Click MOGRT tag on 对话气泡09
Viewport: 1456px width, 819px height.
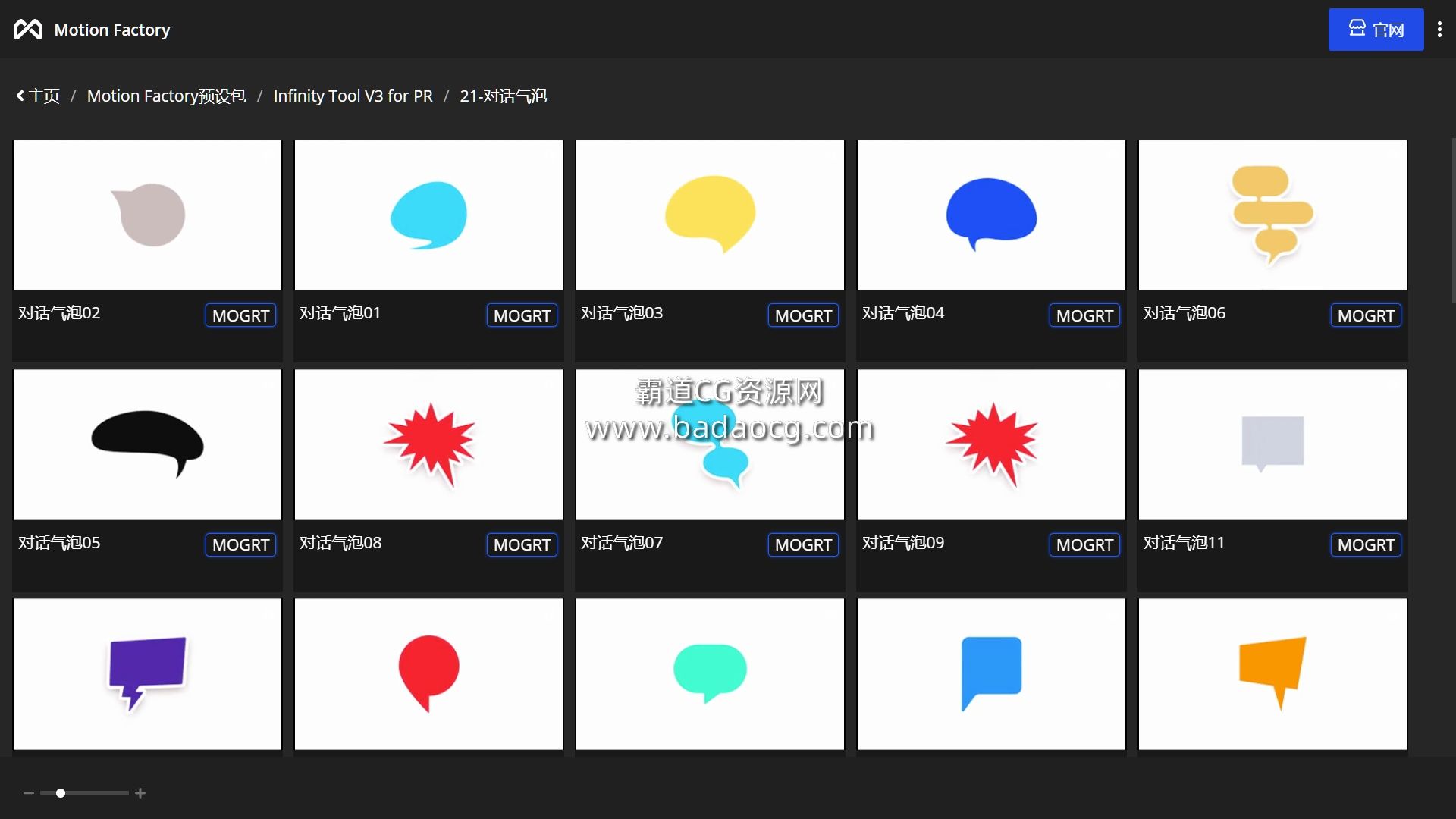(x=1084, y=544)
